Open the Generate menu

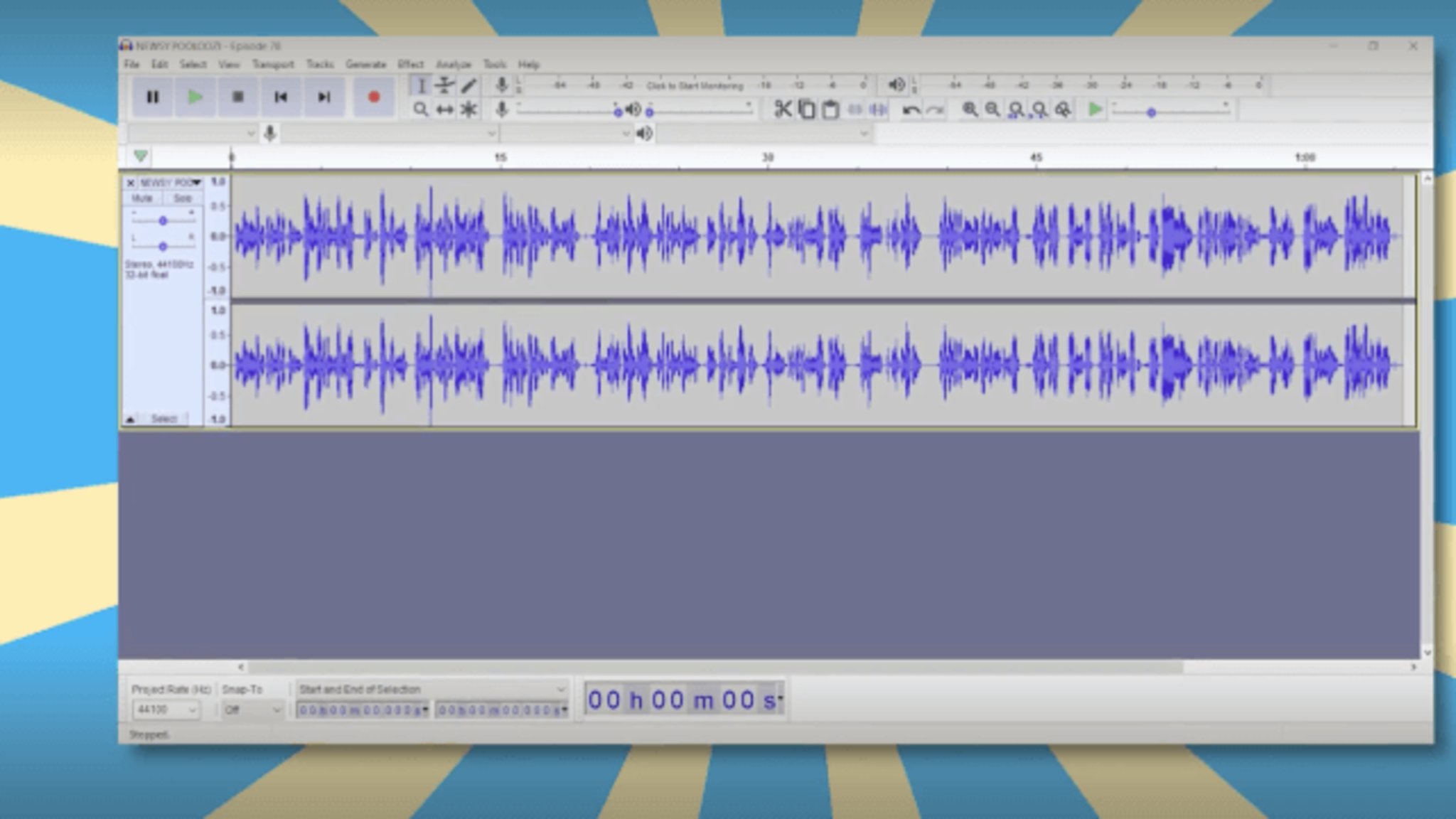(365, 64)
